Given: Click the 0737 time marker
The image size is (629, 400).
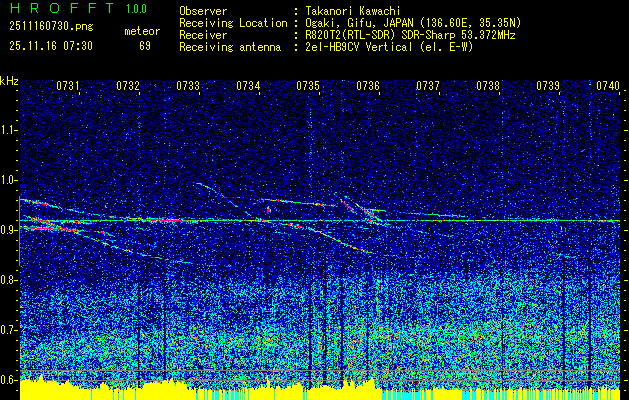Looking at the screenshot, I should coord(428,85).
